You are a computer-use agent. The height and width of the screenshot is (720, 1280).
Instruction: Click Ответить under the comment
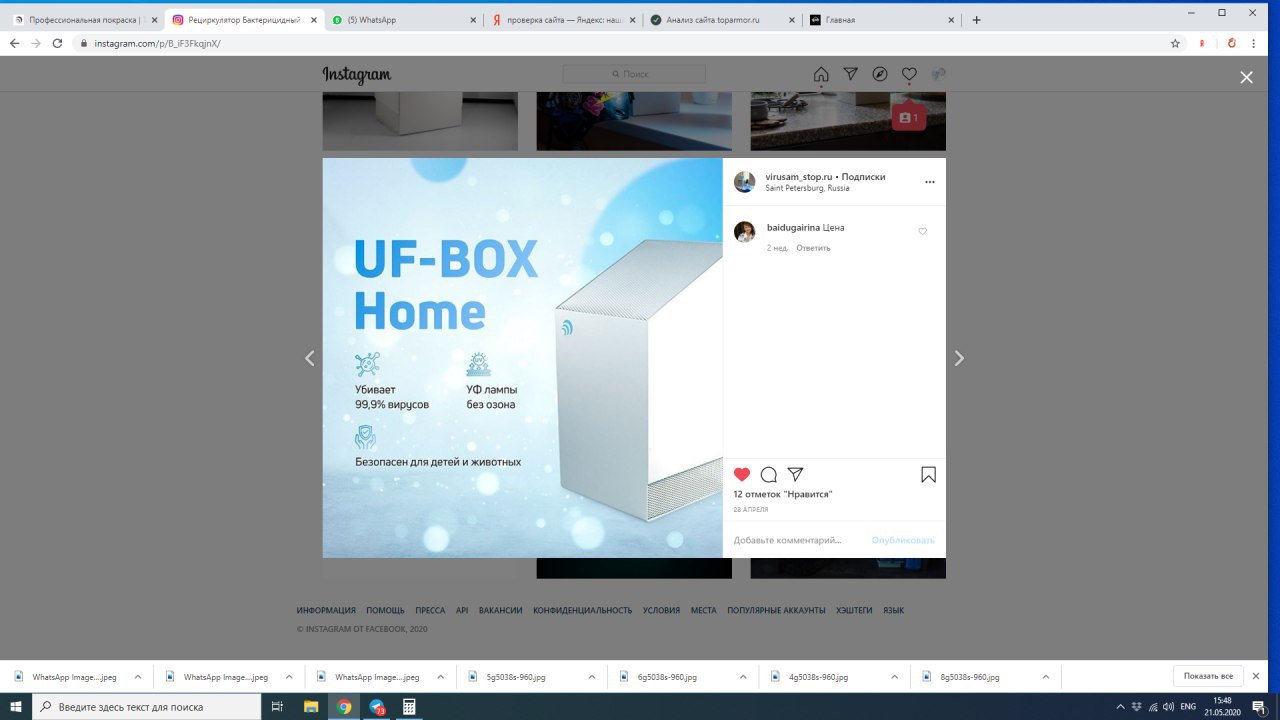[813, 248]
